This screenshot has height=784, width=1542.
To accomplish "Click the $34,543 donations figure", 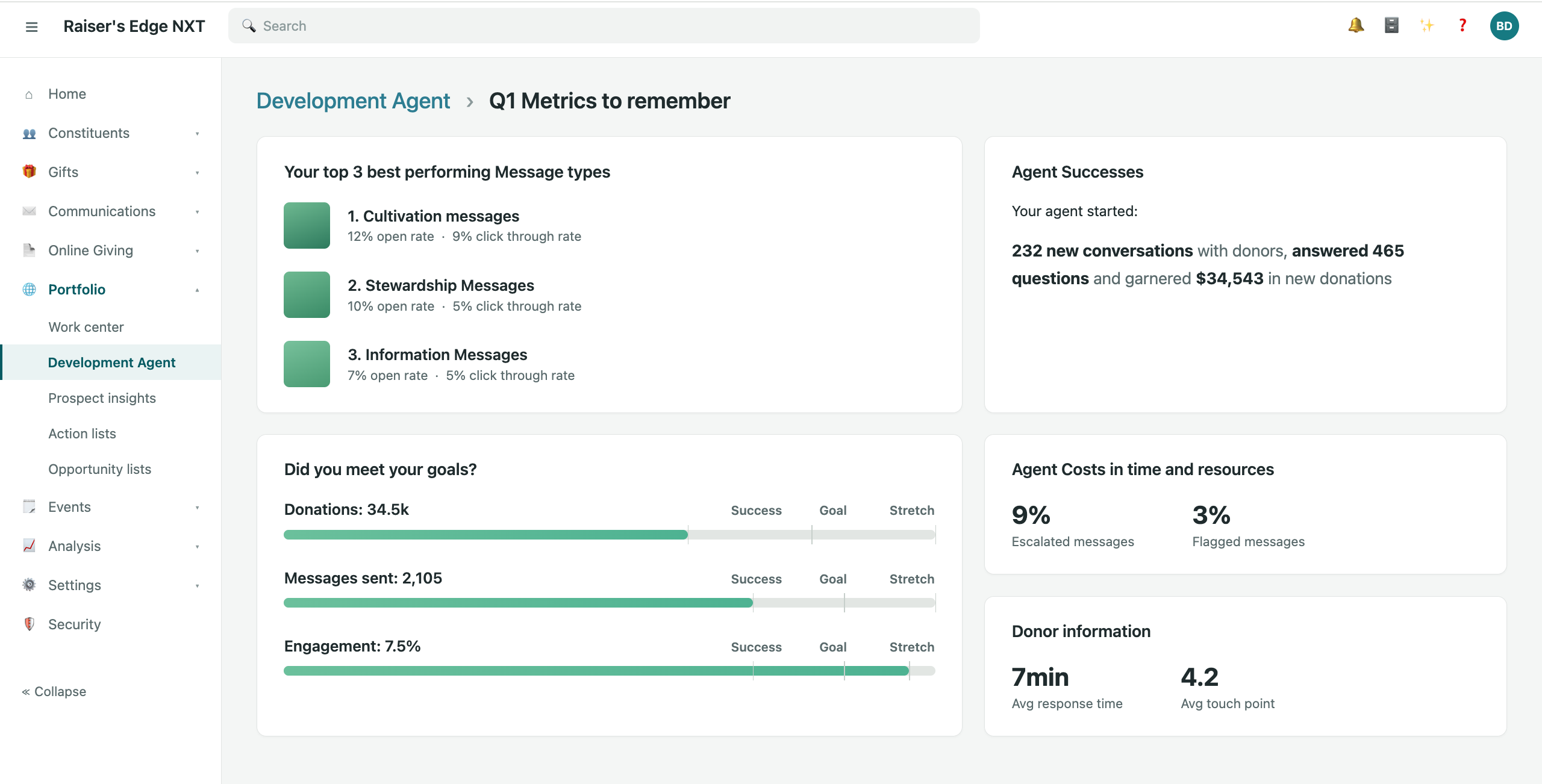I will point(1229,279).
